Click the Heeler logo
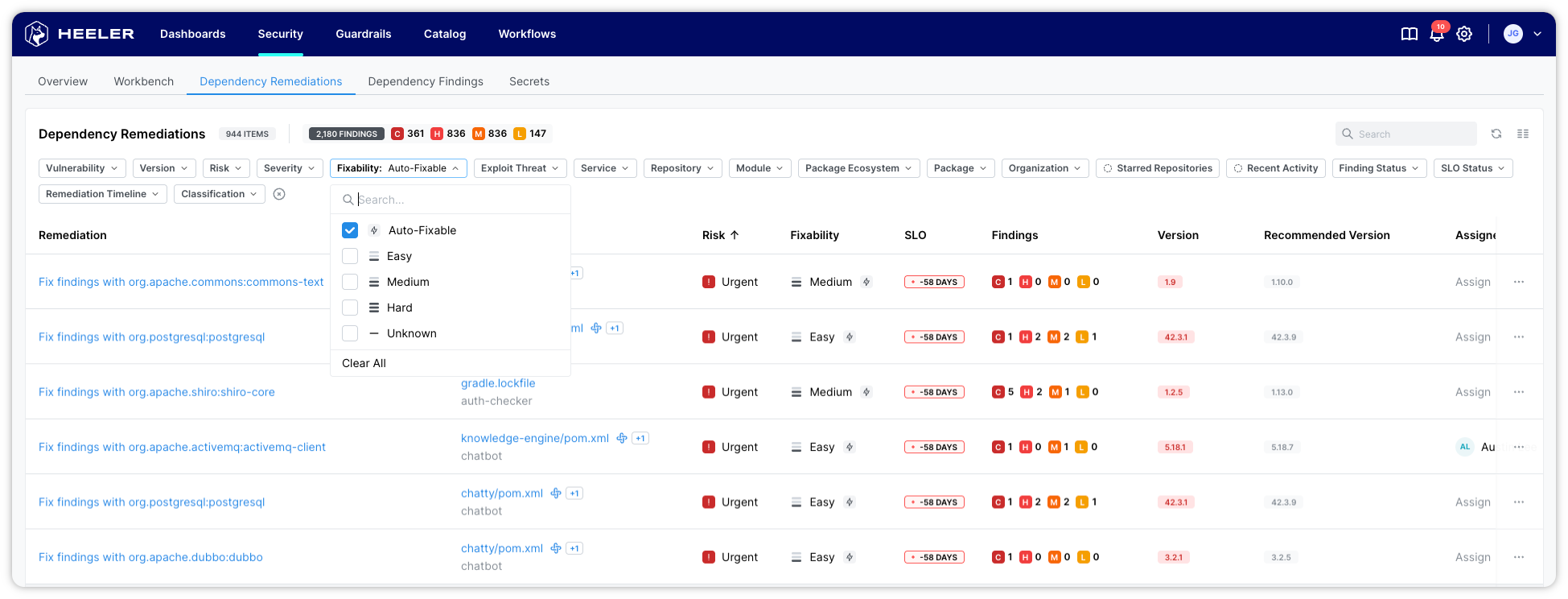 click(x=80, y=34)
